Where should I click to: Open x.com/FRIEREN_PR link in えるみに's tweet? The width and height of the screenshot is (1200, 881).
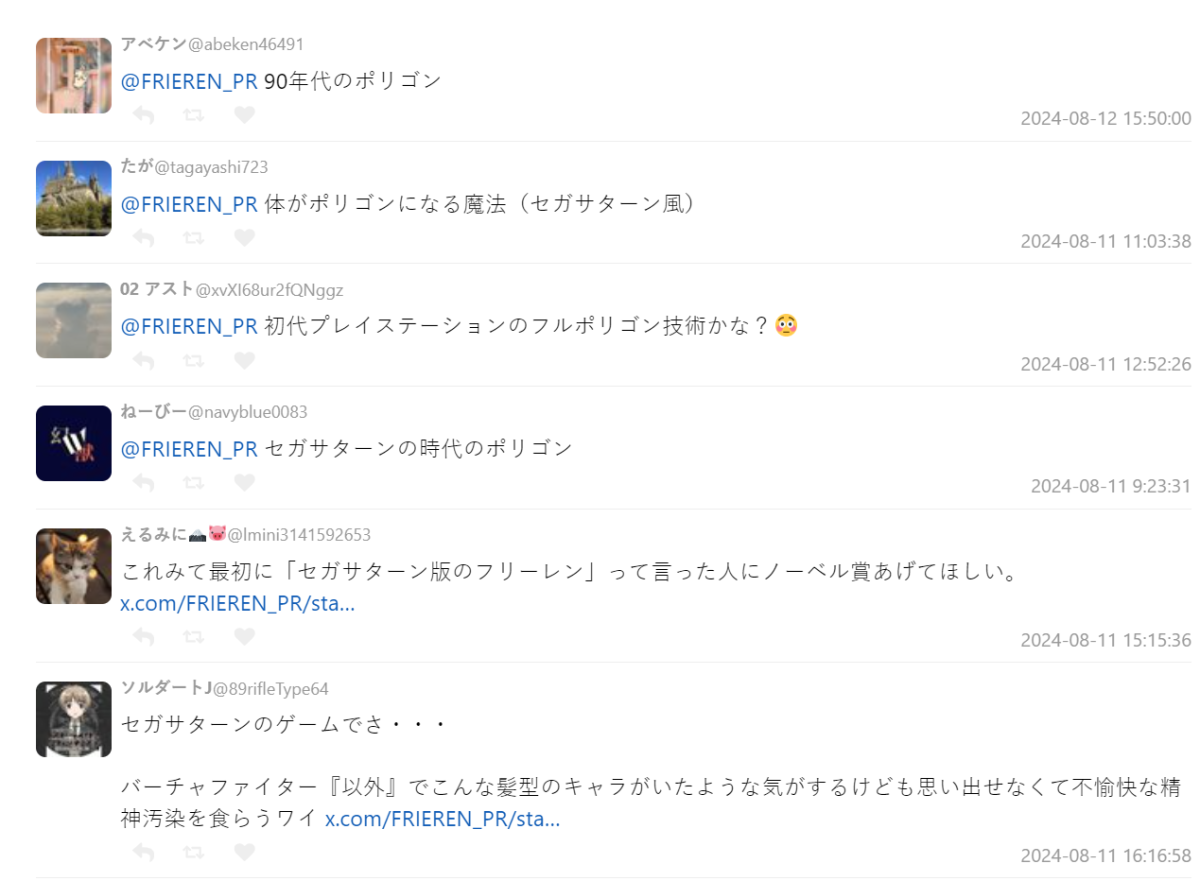[x=238, y=604]
